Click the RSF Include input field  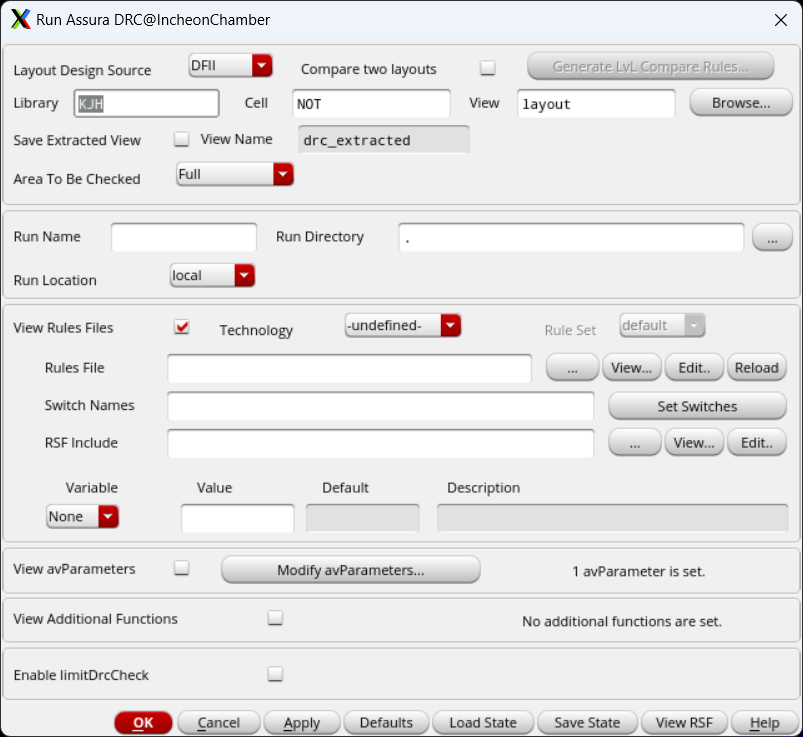pyautogui.click(x=381, y=444)
